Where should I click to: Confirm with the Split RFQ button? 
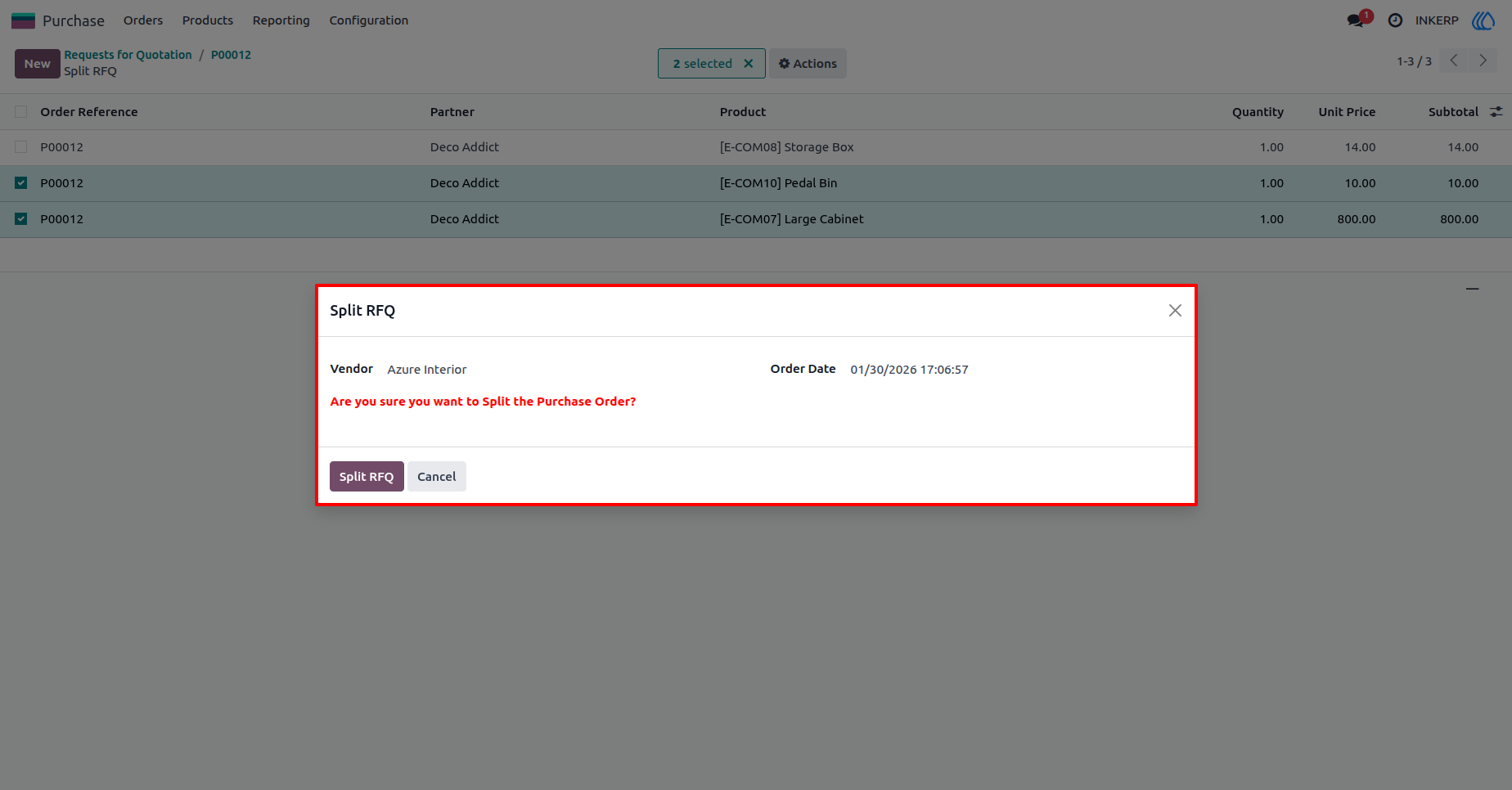point(367,477)
